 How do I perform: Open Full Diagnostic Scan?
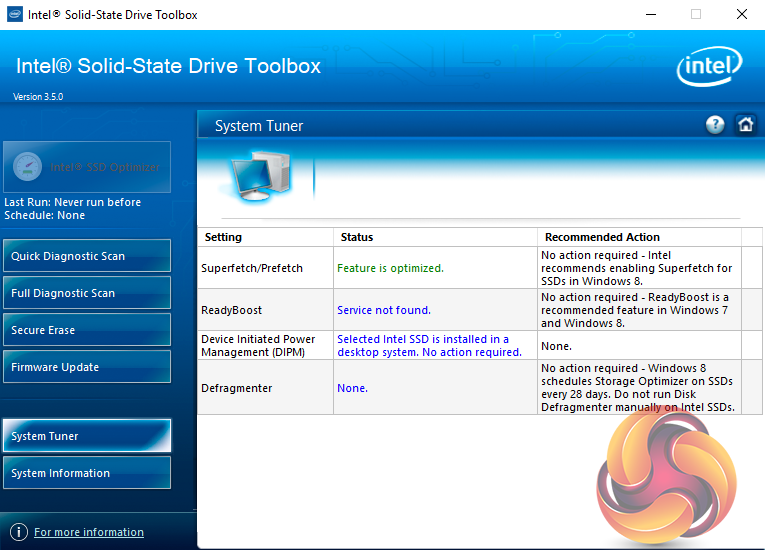[x=87, y=293]
